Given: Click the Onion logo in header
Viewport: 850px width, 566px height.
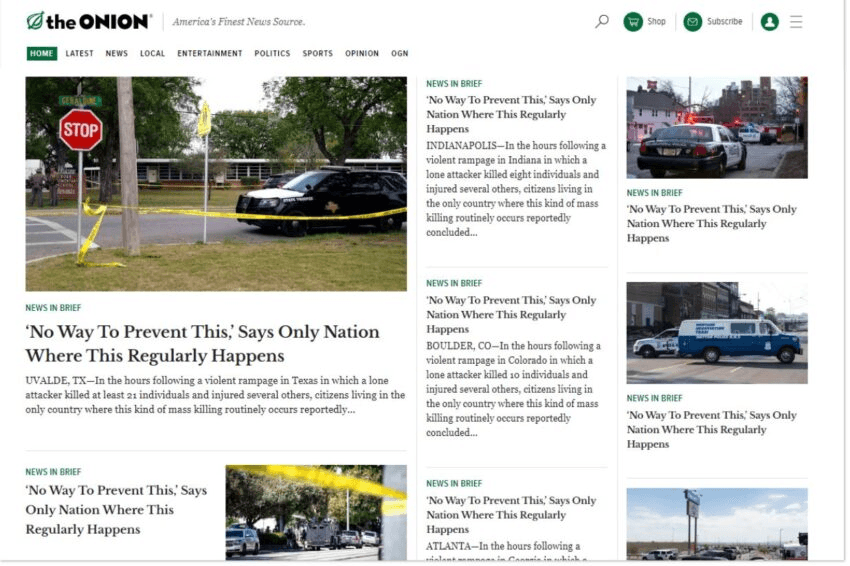Looking at the screenshot, I should click(88, 21).
